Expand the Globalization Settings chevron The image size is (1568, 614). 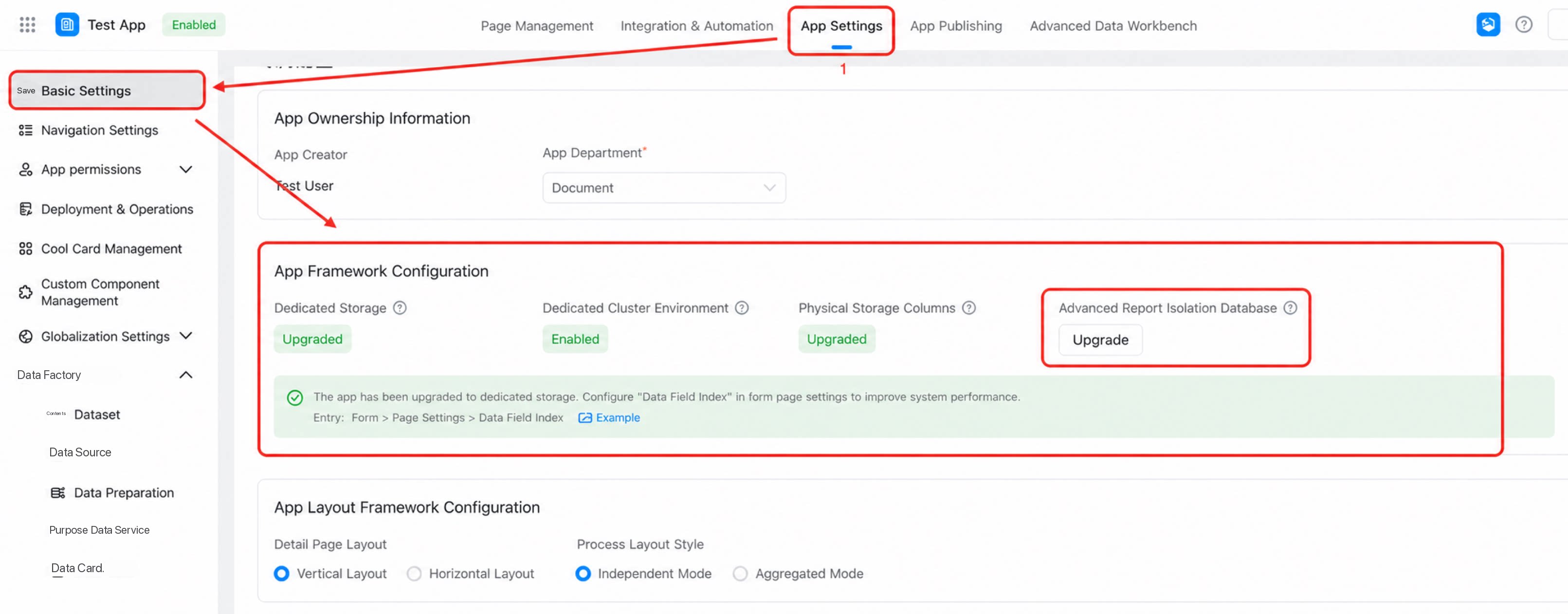pos(185,336)
